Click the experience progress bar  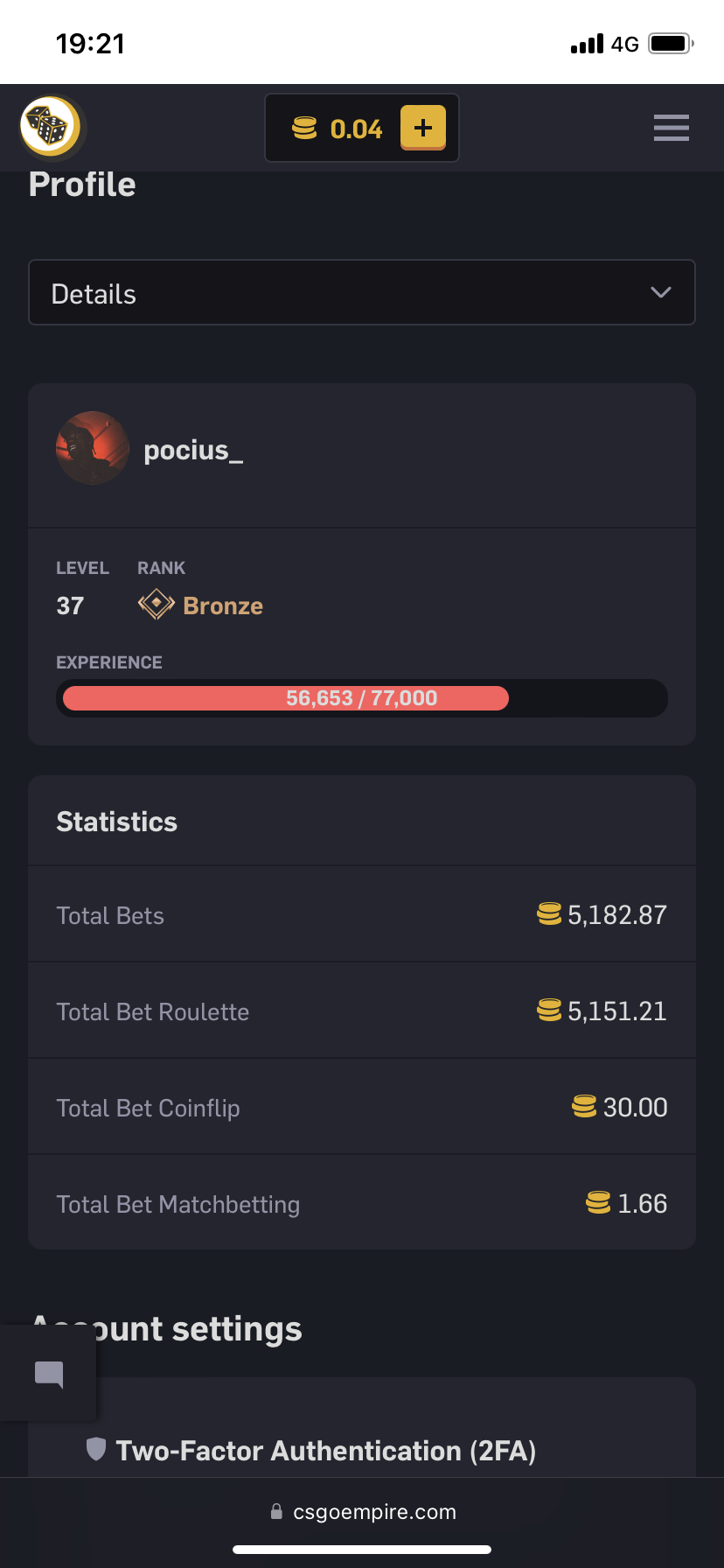tap(362, 698)
